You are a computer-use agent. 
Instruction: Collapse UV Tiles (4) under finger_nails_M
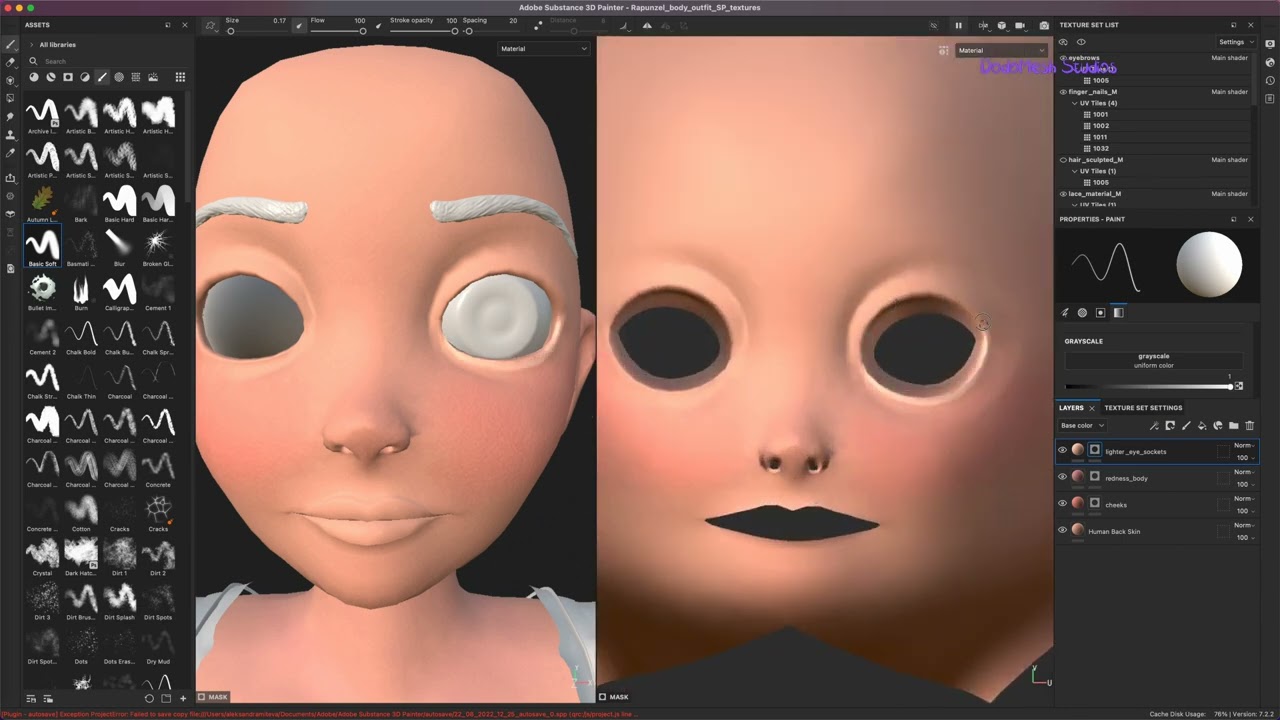tap(1074, 103)
